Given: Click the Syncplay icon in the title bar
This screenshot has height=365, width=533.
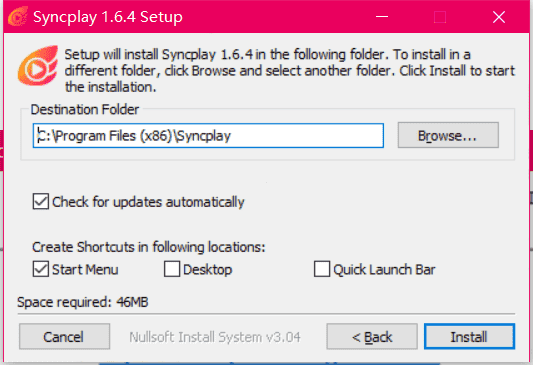Looking at the screenshot, I should [18, 16].
